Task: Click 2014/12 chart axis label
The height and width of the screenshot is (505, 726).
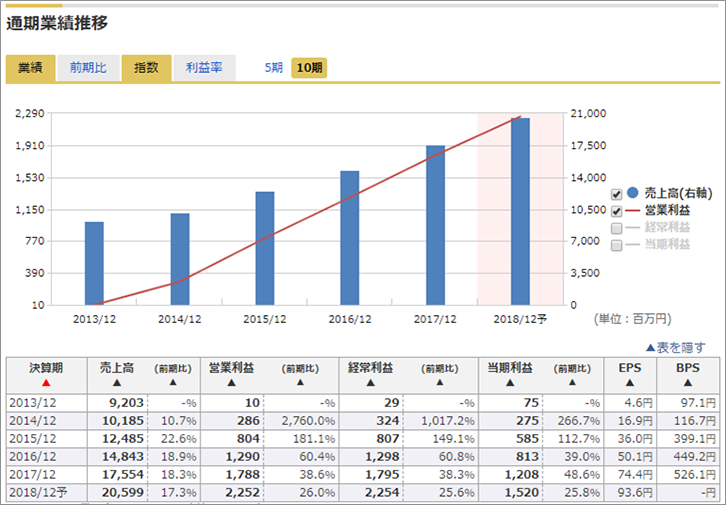Action: pos(180,319)
